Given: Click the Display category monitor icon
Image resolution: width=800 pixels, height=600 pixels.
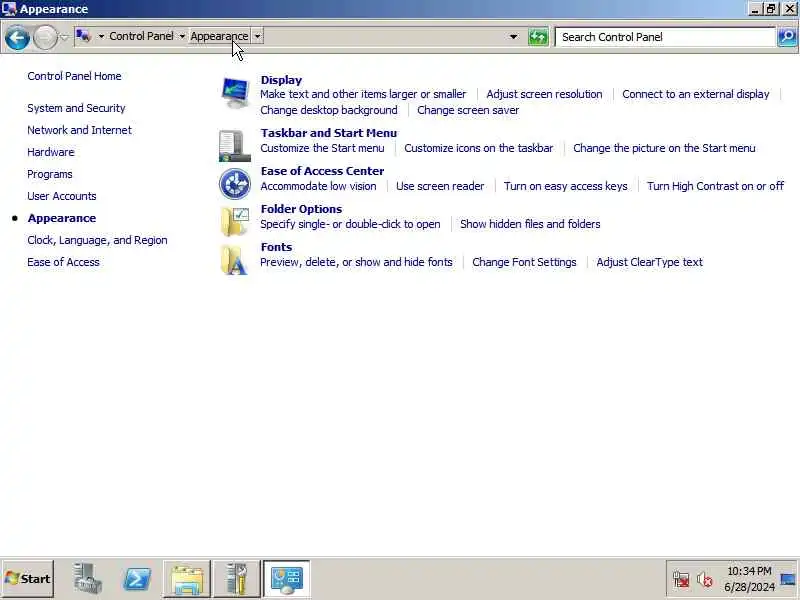Looking at the screenshot, I should 235,92.
